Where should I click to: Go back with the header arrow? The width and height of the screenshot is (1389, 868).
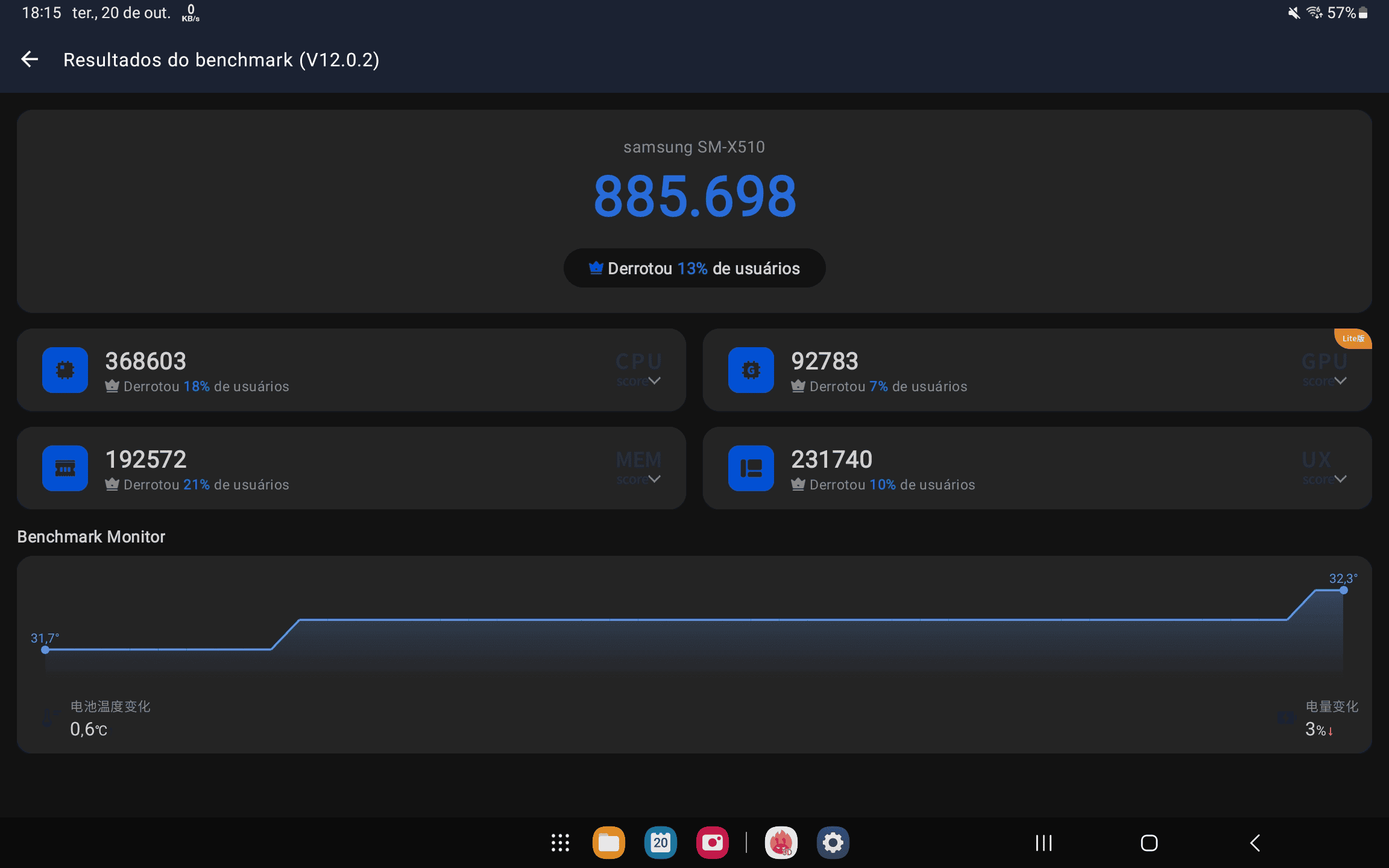coord(30,59)
